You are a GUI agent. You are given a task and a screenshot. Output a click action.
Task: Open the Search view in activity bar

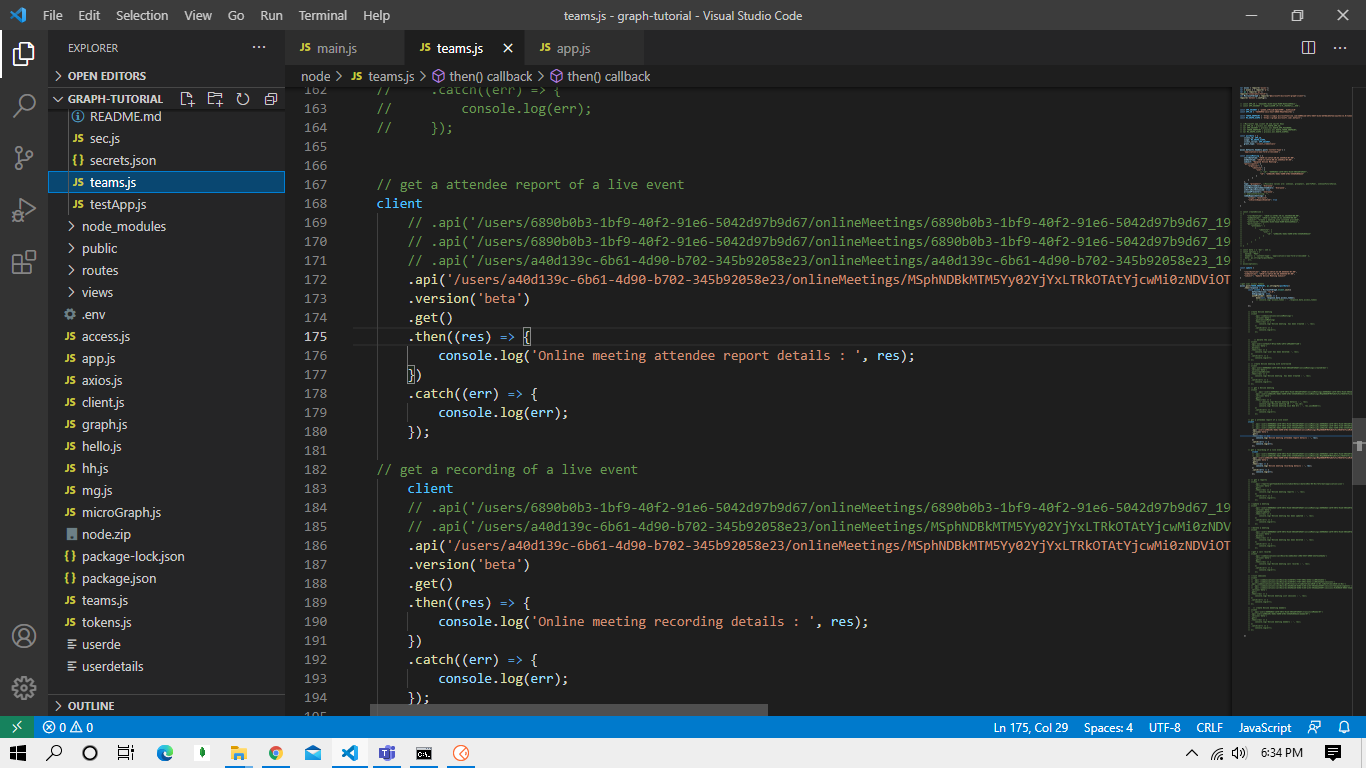pos(24,106)
